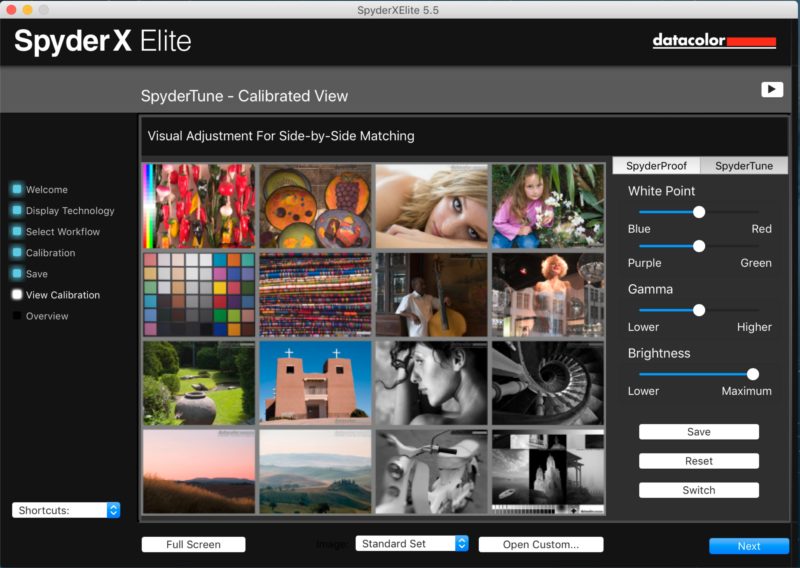
Task: Click the Open Custom... button
Action: pos(541,544)
